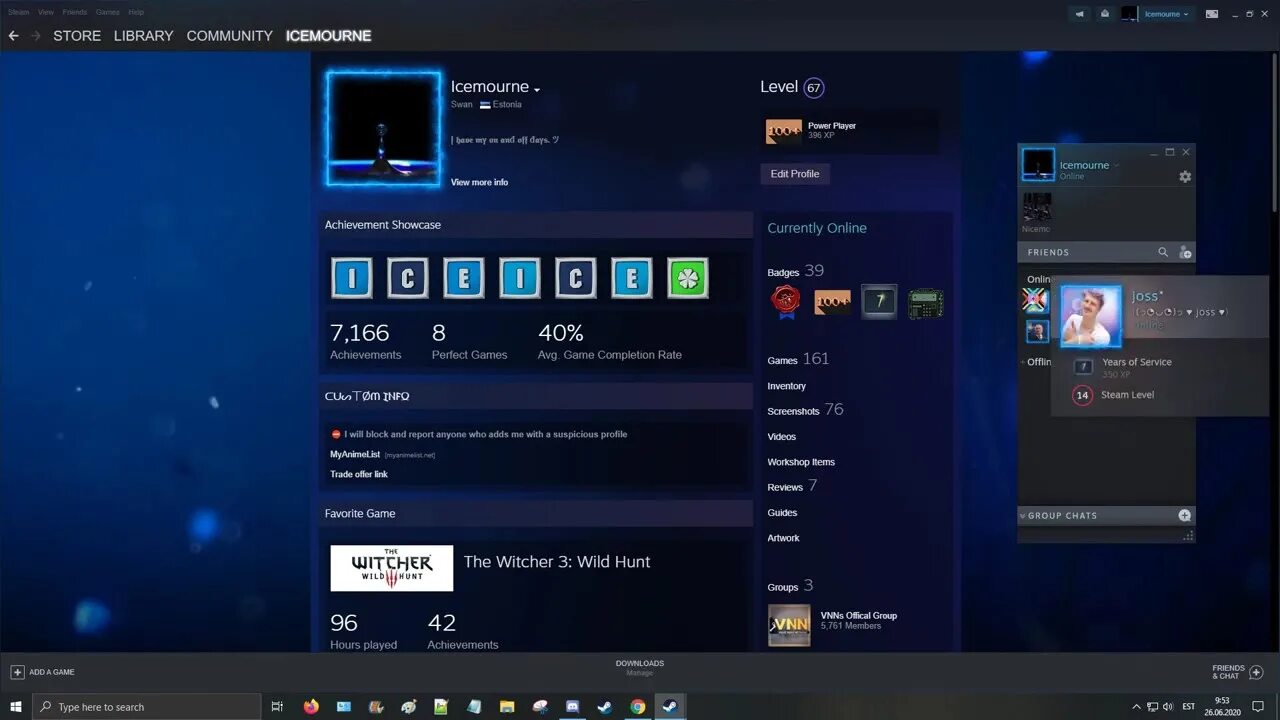This screenshot has width=1280, height=720.
Task: Open the Help menu
Action: tap(136, 12)
